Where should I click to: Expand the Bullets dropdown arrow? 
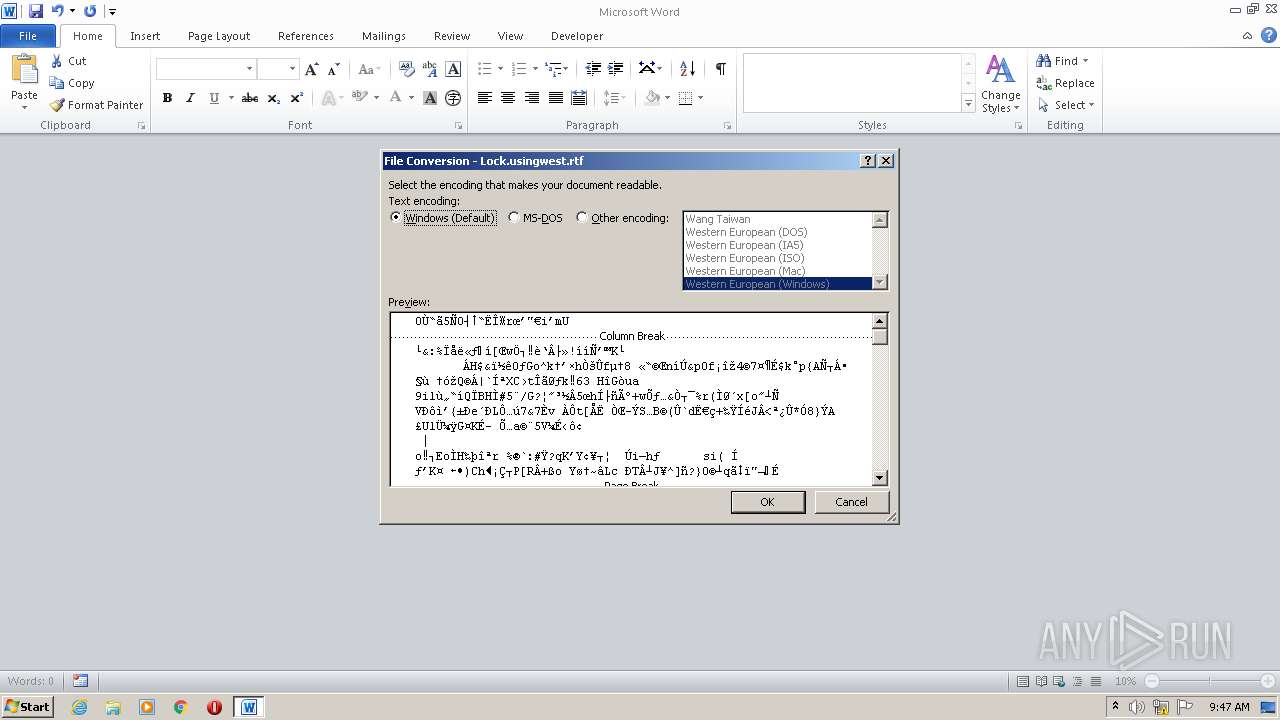[x=502, y=69]
